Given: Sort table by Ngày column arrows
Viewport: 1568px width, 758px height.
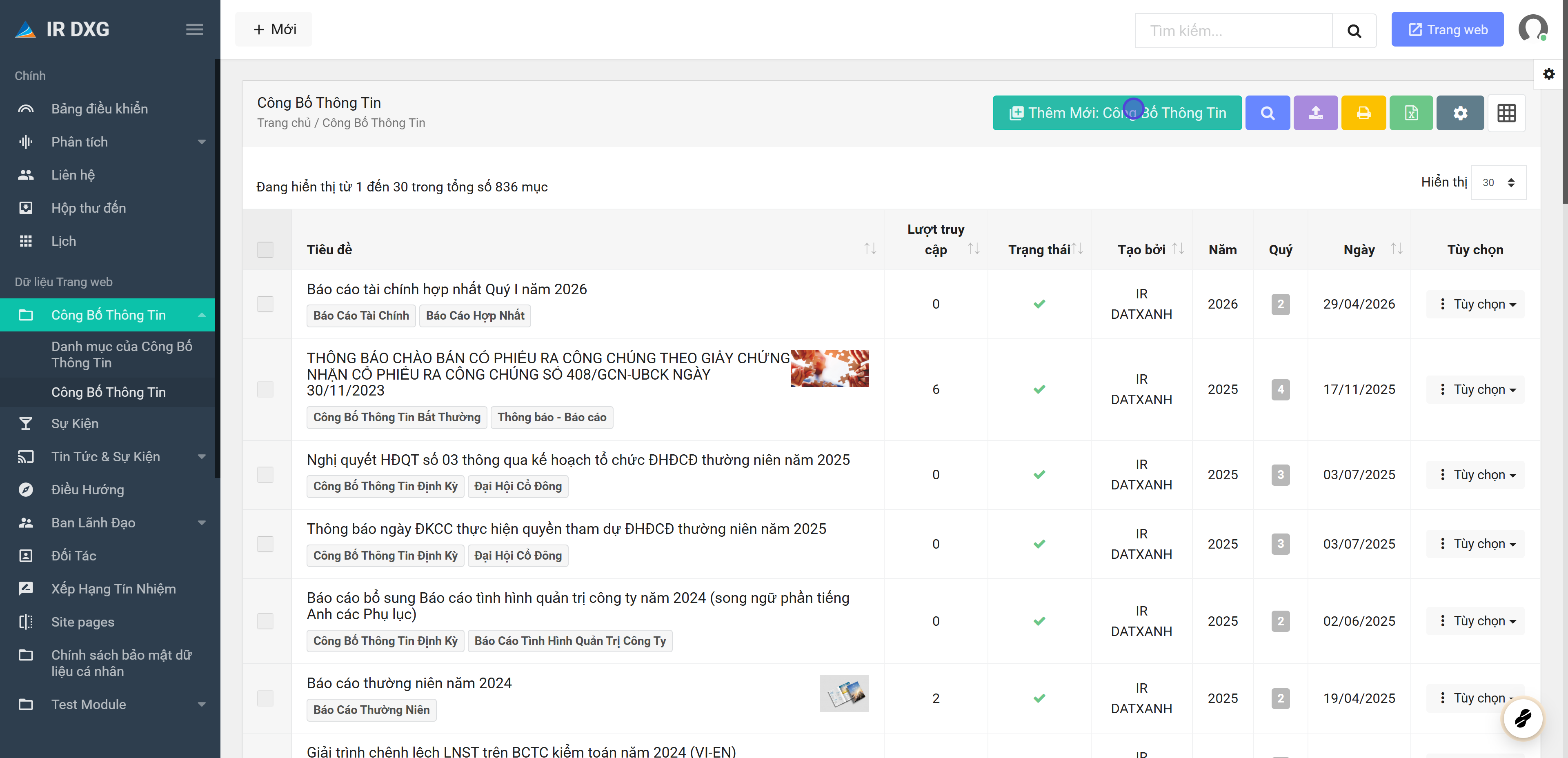Looking at the screenshot, I should (1397, 249).
